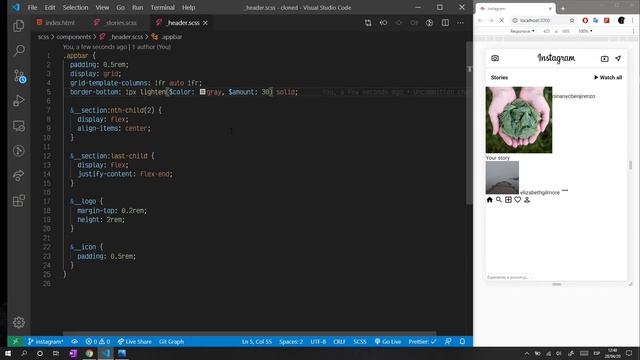Open Remote Explorer in activity bar
The width and height of the screenshot is (640, 360).
19,126
